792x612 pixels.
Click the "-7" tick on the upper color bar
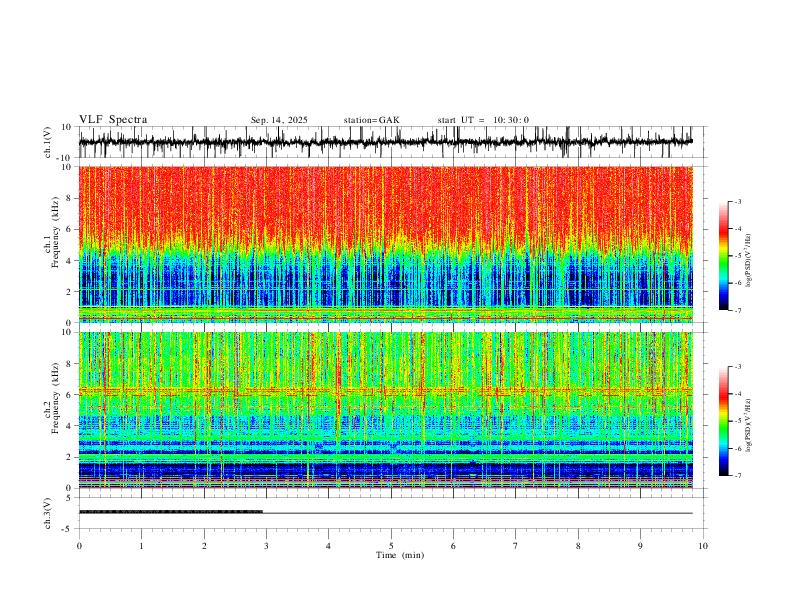point(738,311)
